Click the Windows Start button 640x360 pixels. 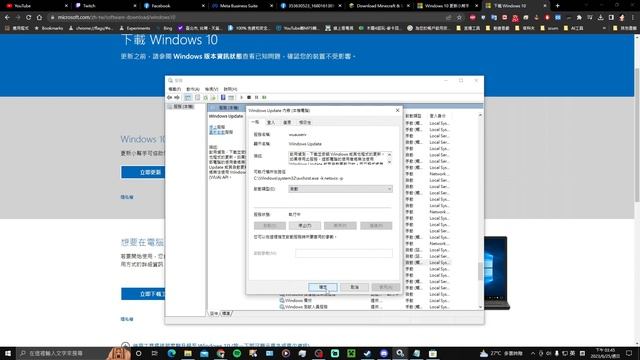(8, 353)
